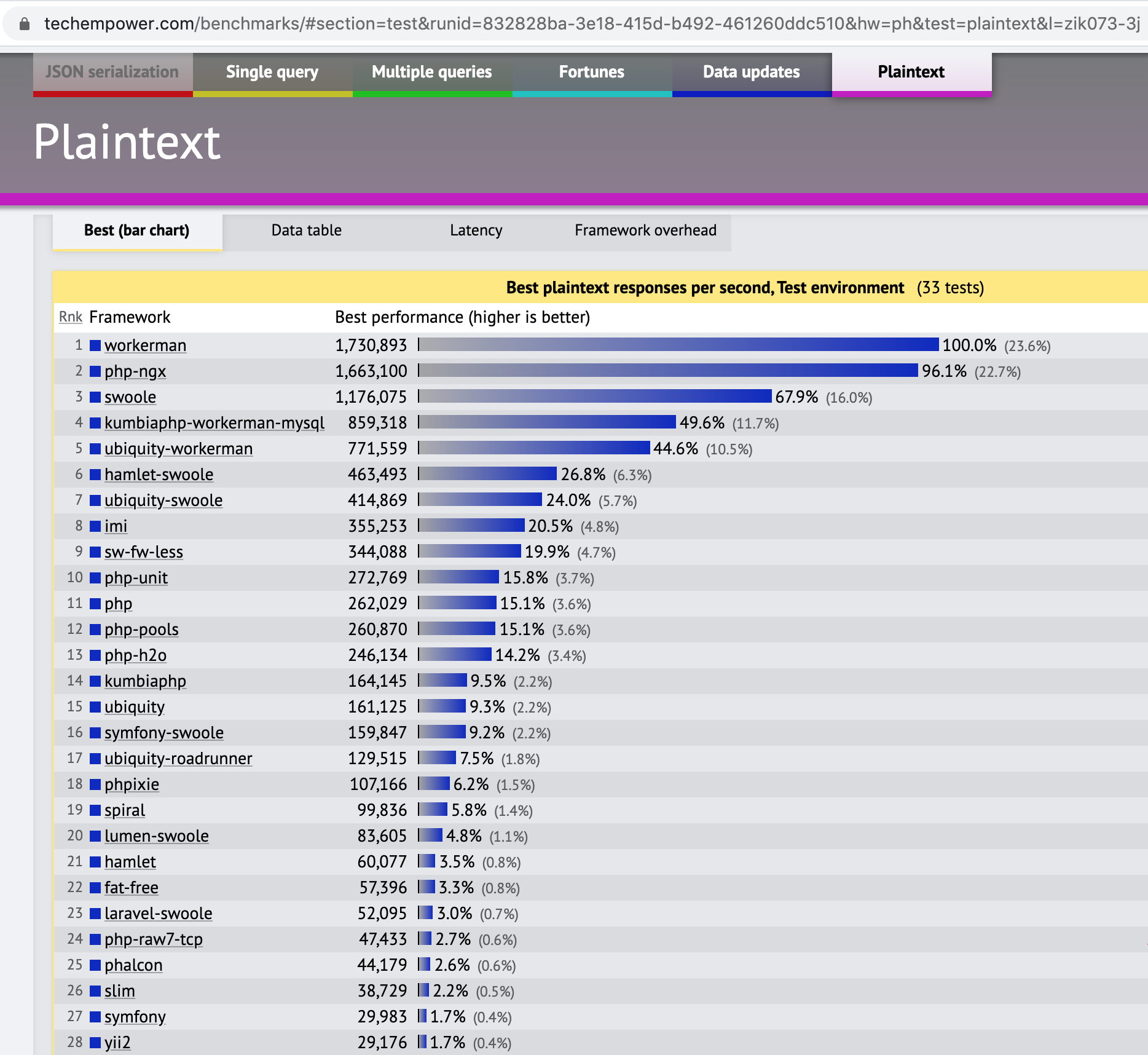Open the symfony link at rank 27
Image resolution: width=1148 pixels, height=1055 pixels.
pos(135,1017)
